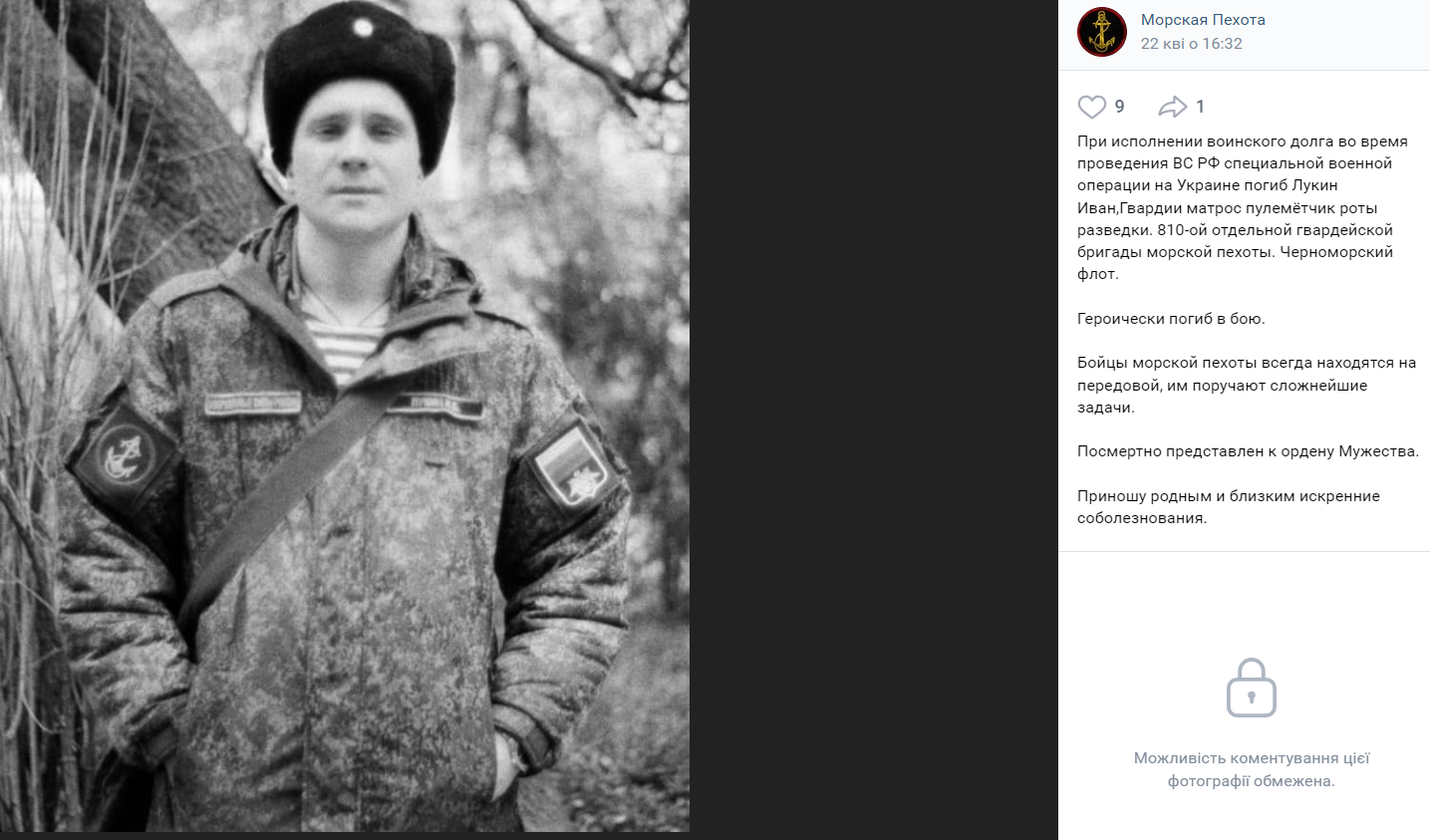
Task: Click the line "Героически погиб в бою."
Action: point(1171,319)
